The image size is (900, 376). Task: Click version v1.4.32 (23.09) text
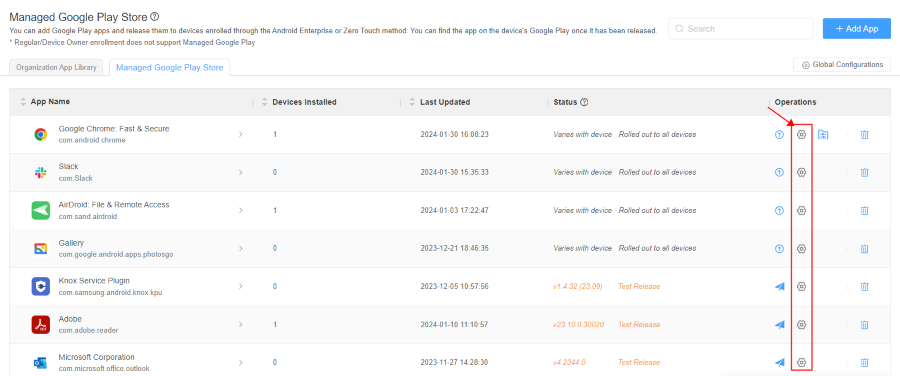pyautogui.click(x=578, y=286)
